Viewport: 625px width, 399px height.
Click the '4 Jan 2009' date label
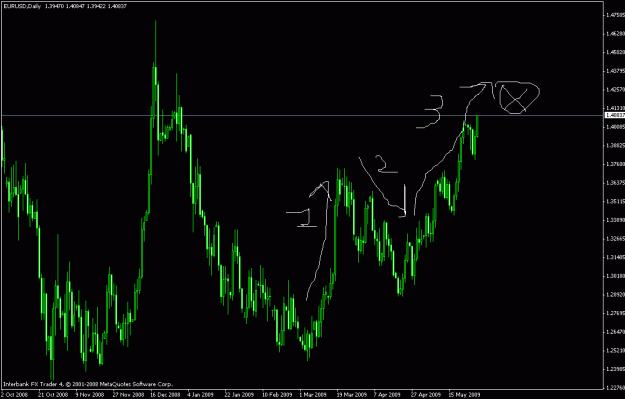coord(201,395)
